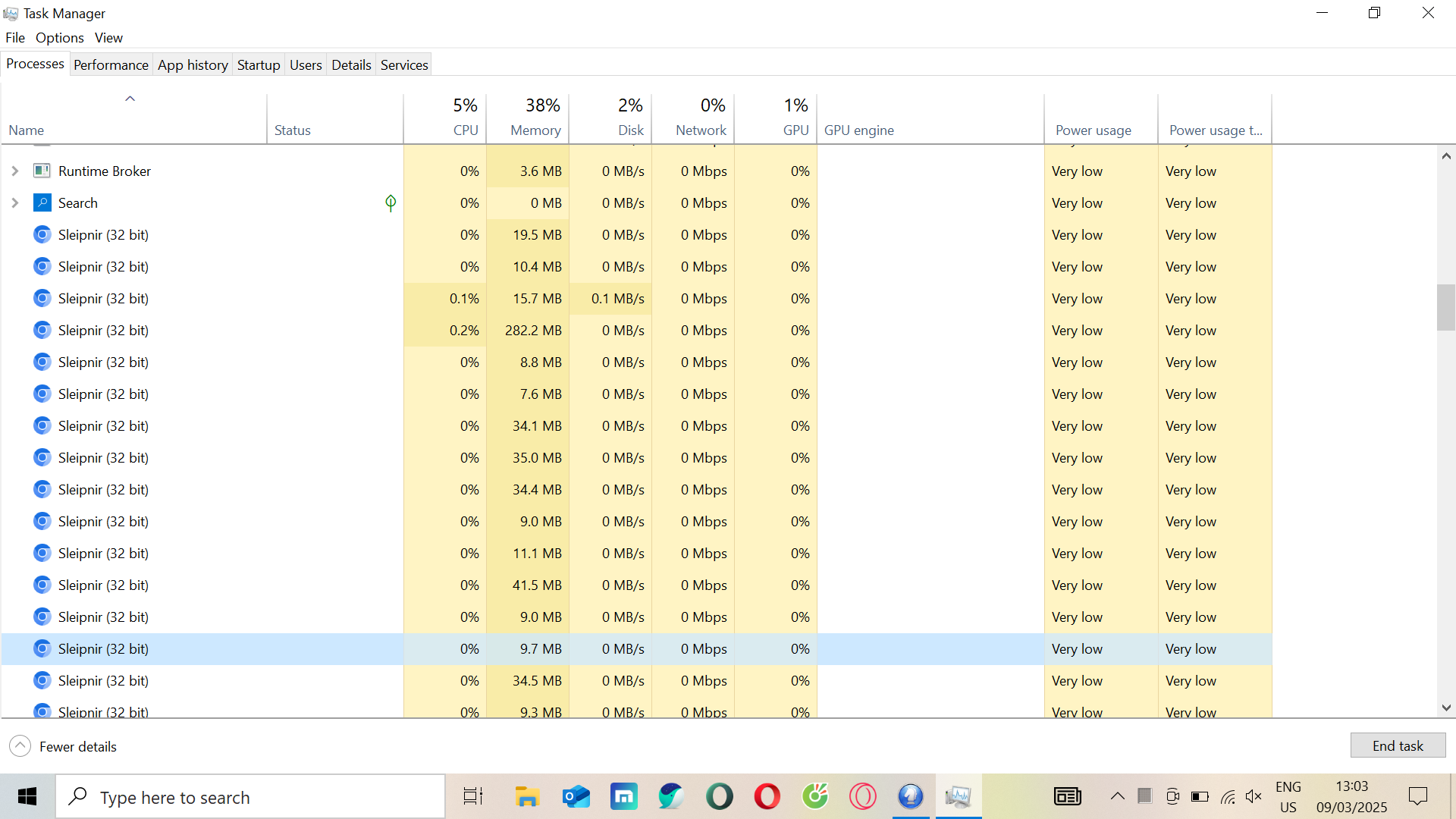Toggle mute via the volume tray icon
This screenshot has width=1456, height=819.
coord(1254,796)
